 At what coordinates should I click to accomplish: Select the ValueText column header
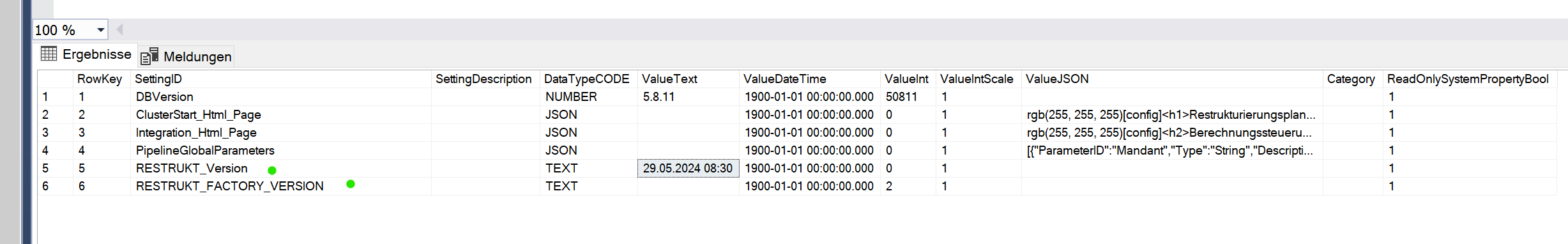(688, 79)
